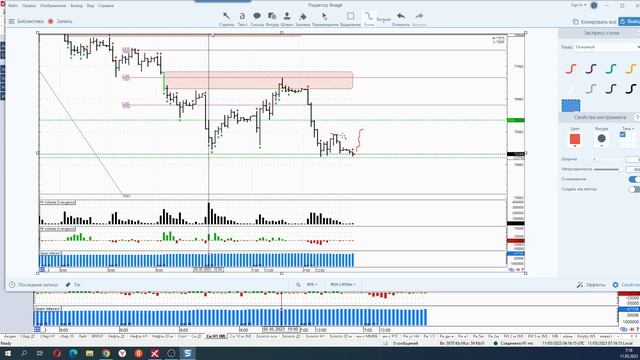Open Task View on the taskbar
The width and height of the screenshot is (640, 360).
tap(40, 353)
